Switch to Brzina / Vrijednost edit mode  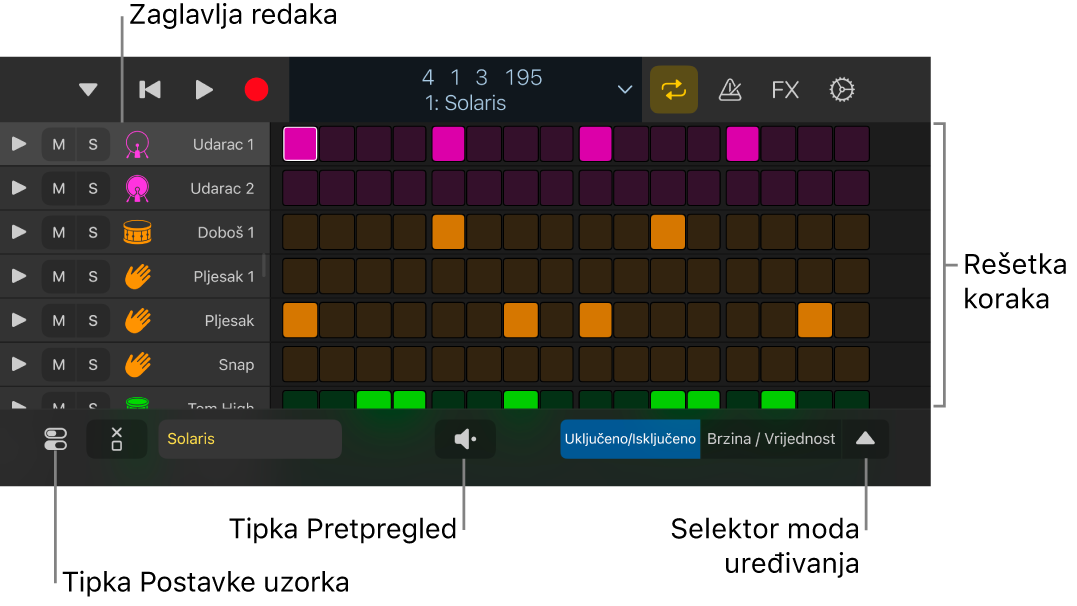point(771,439)
